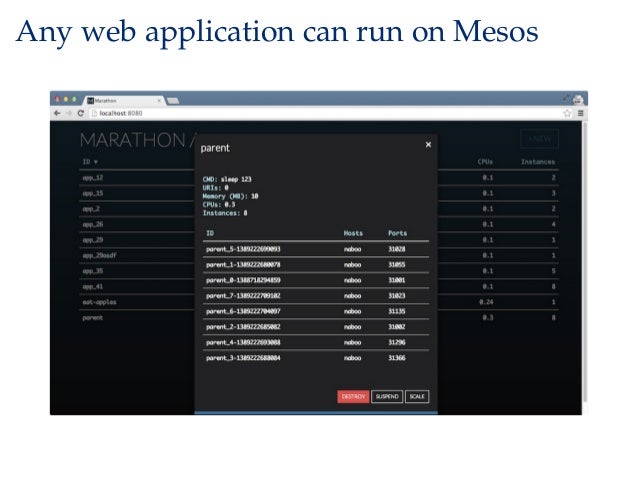
Task: Click the SCALE button
Action: [x=417, y=396]
